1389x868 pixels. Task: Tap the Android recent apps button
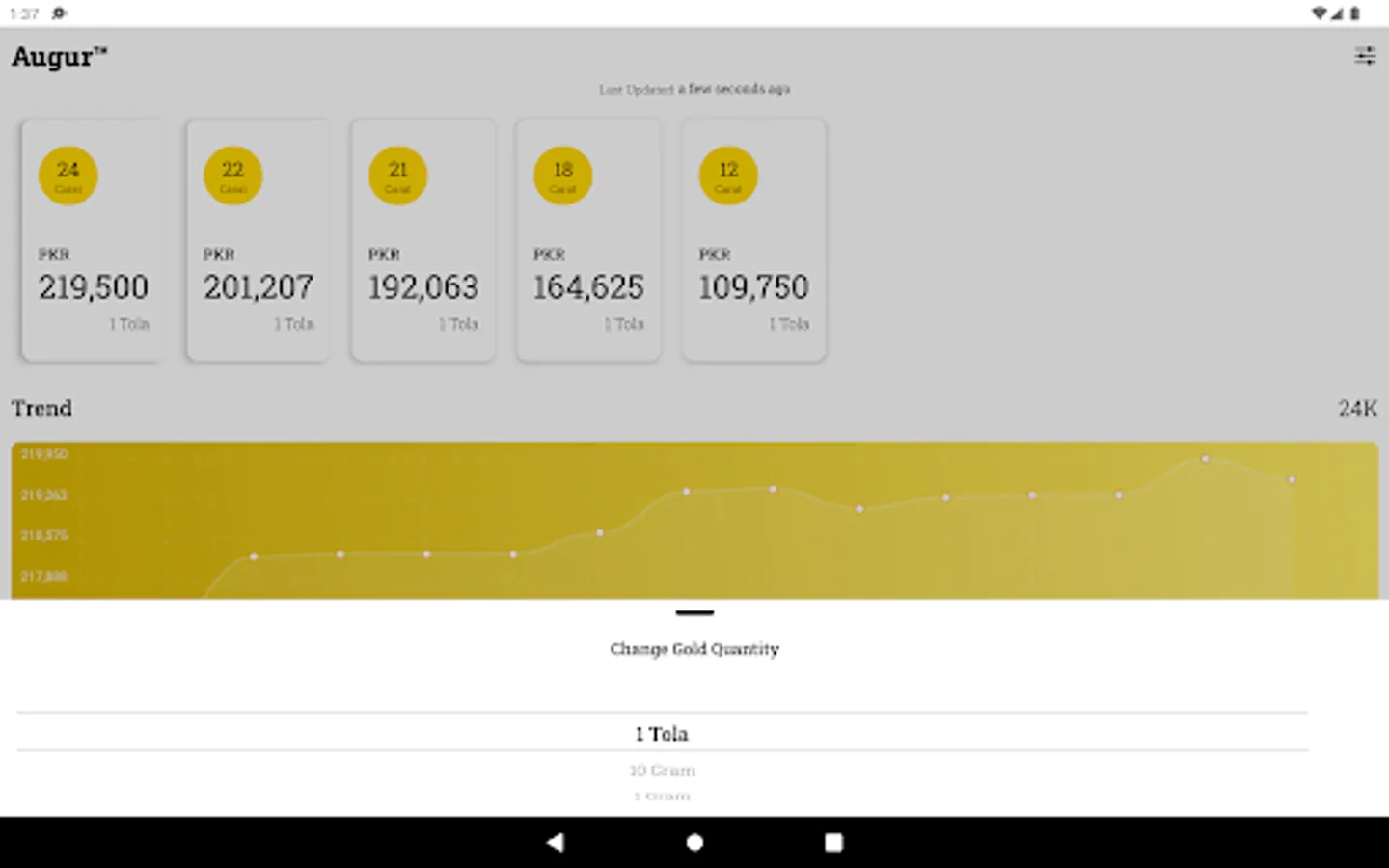(x=833, y=842)
